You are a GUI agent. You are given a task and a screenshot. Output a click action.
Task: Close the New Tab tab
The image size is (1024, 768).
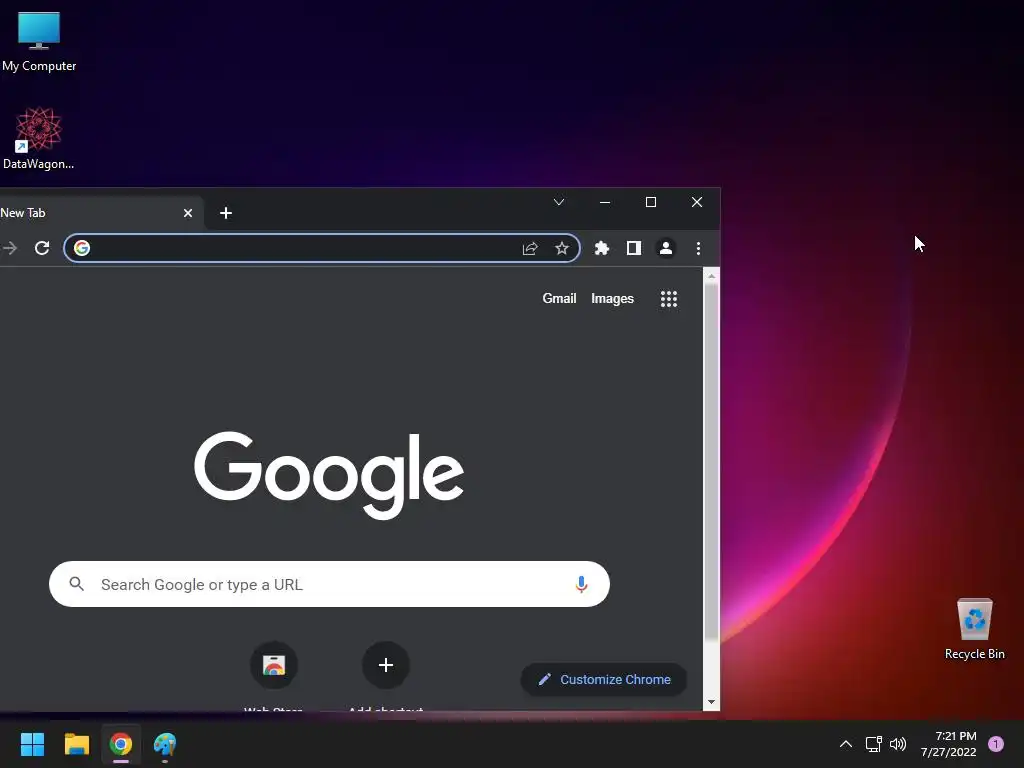pyautogui.click(x=188, y=213)
